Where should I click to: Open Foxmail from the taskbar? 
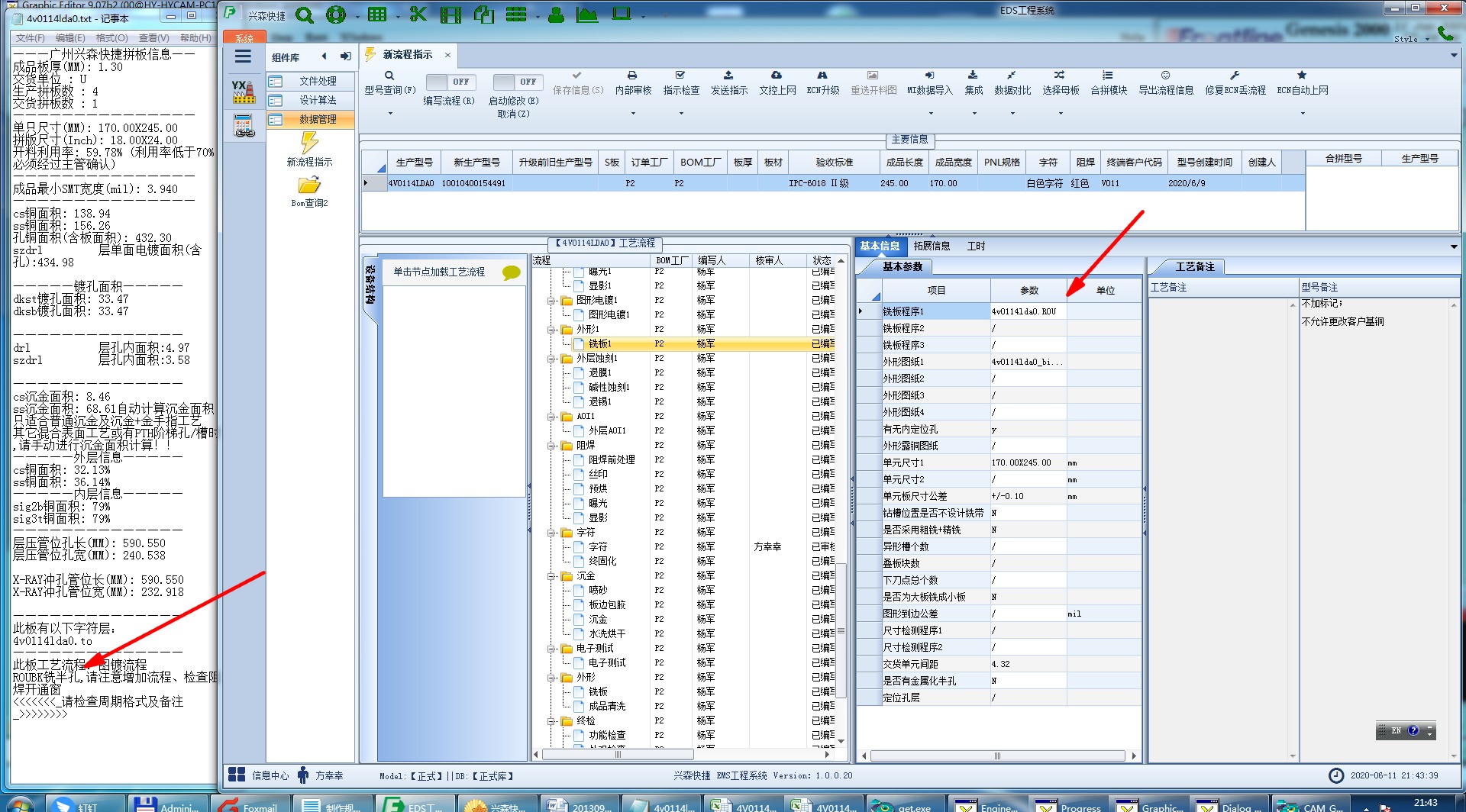[249, 805]
